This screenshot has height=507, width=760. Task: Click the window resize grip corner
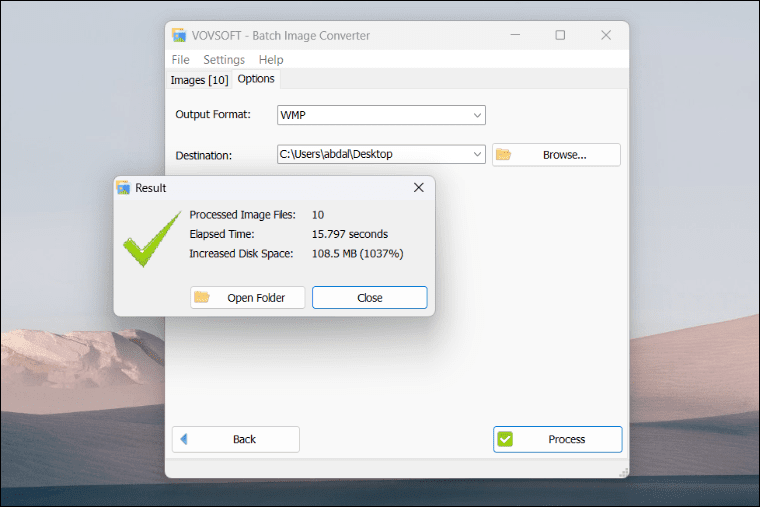[624, 473]
